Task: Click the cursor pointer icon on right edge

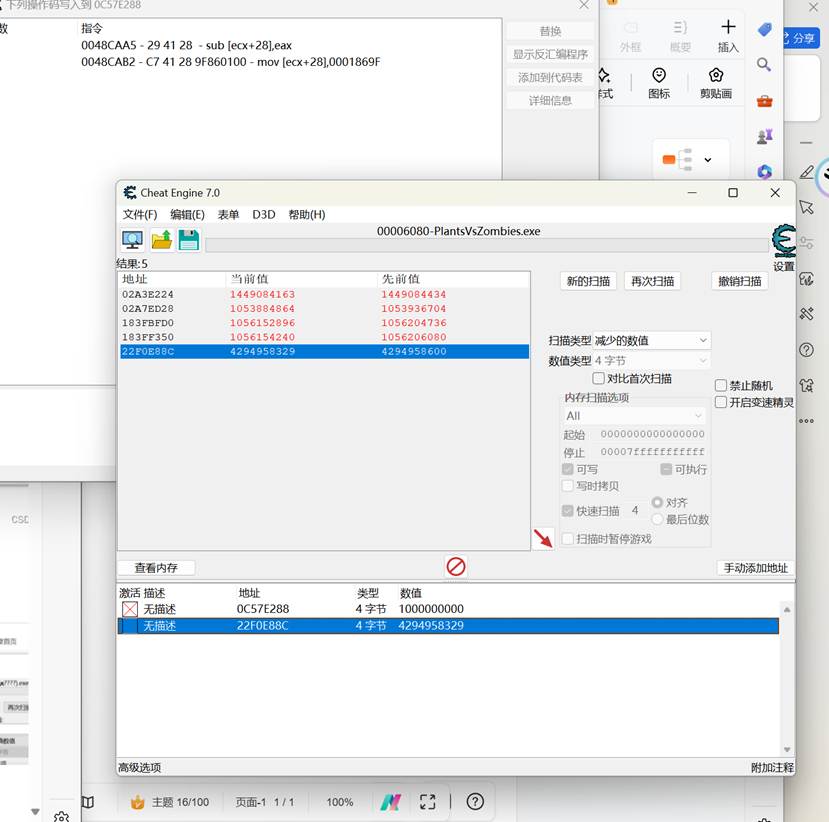Action: [x=806, y=207]
